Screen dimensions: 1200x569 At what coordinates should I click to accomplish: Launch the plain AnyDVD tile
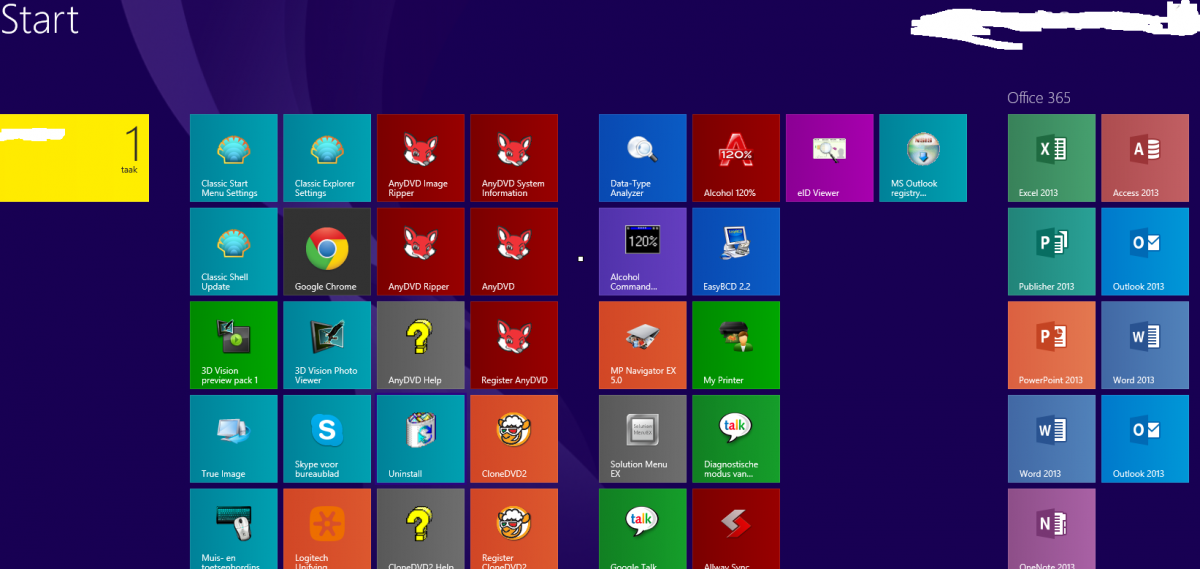tap(514, 252)
